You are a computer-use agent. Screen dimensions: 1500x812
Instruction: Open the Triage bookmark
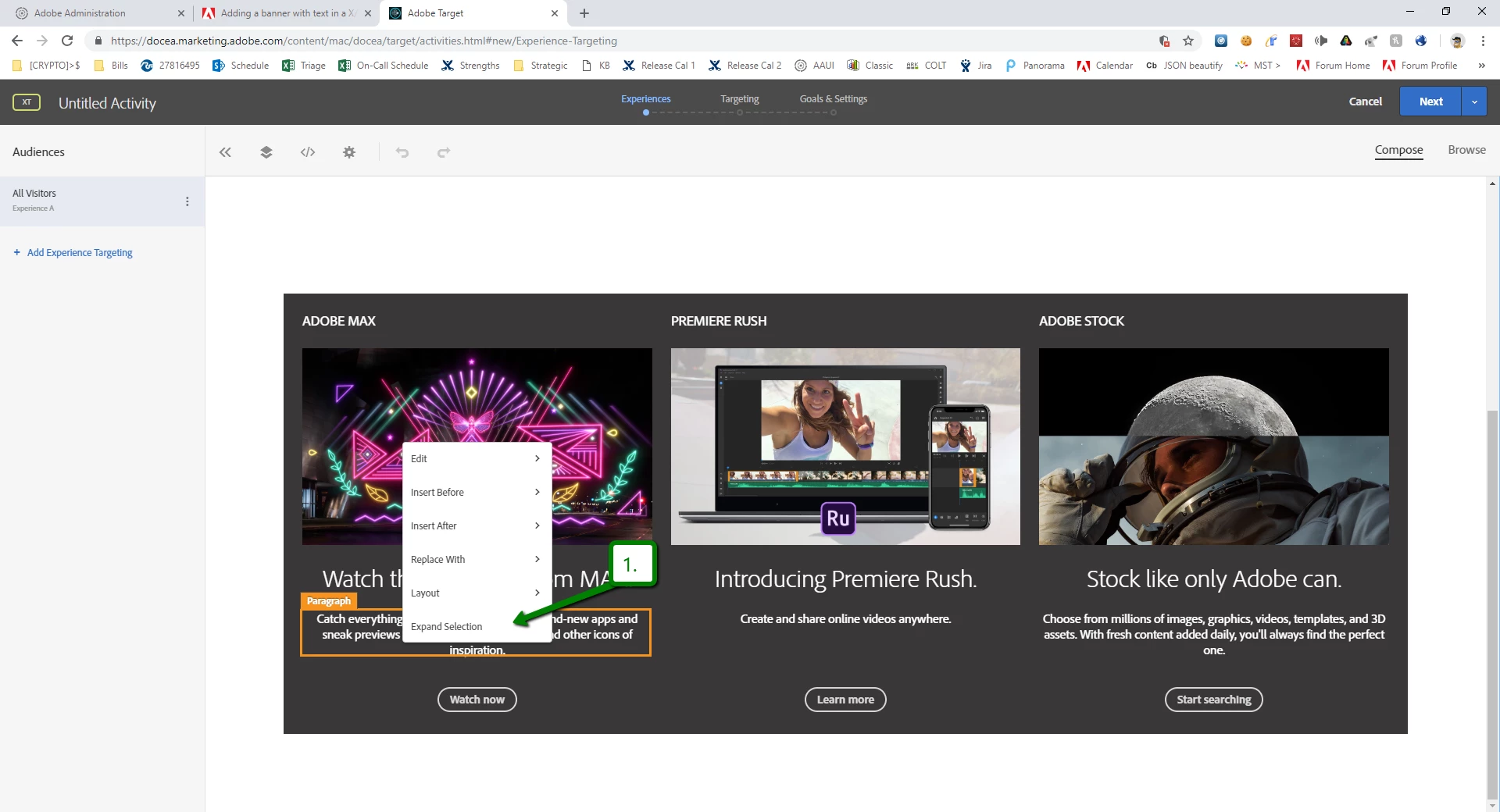click(304, 66)
